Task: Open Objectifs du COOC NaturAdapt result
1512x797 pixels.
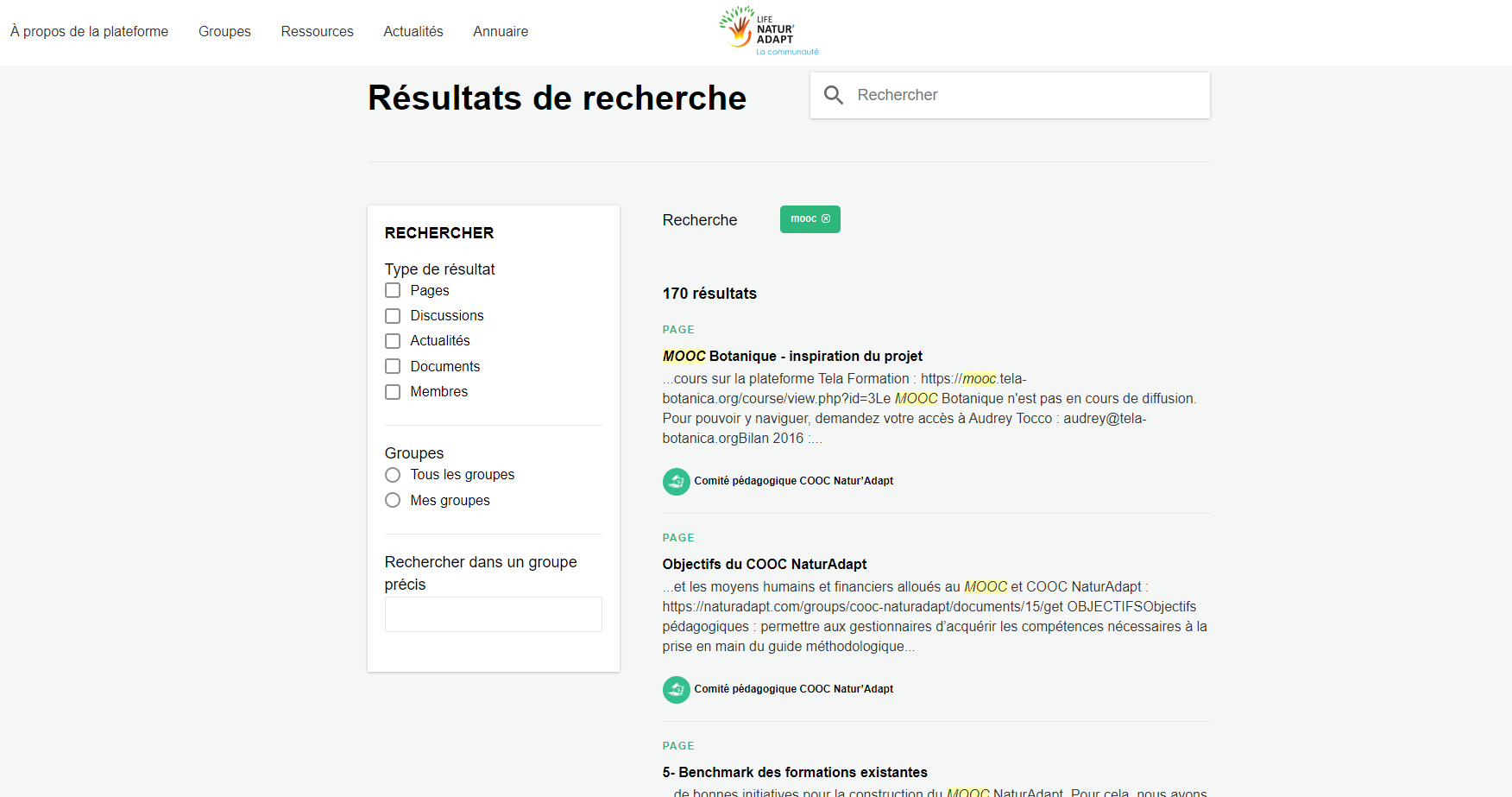Action: click(765, 565)
